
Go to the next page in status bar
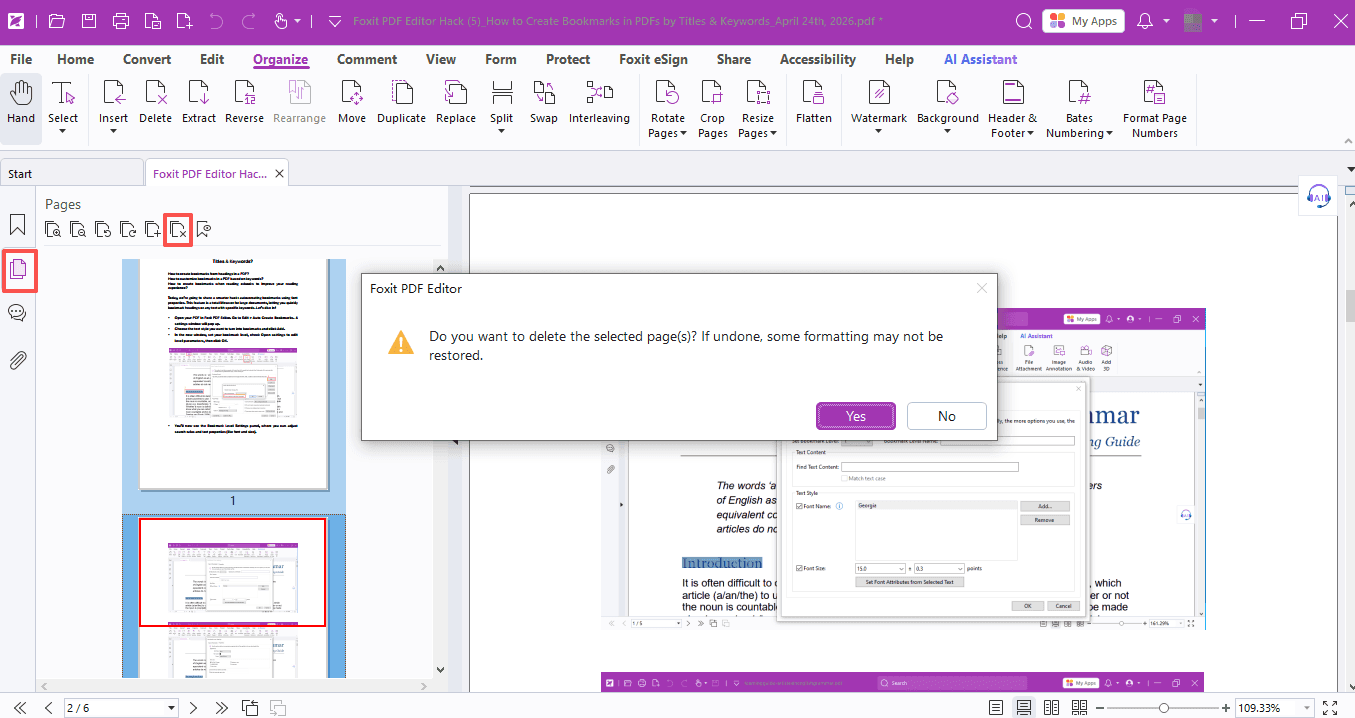(x=193, y=708)
